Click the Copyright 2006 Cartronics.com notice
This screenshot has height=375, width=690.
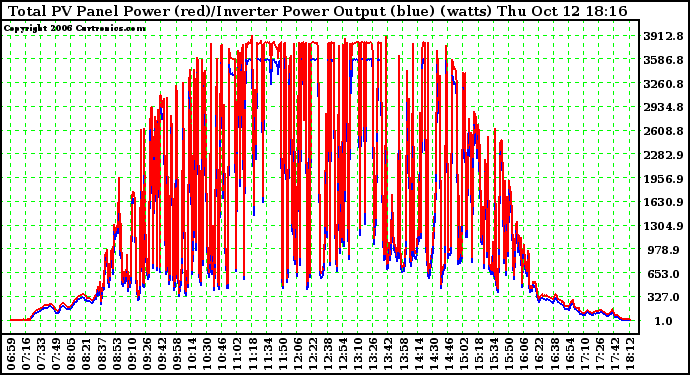click(x=75, y=28)
